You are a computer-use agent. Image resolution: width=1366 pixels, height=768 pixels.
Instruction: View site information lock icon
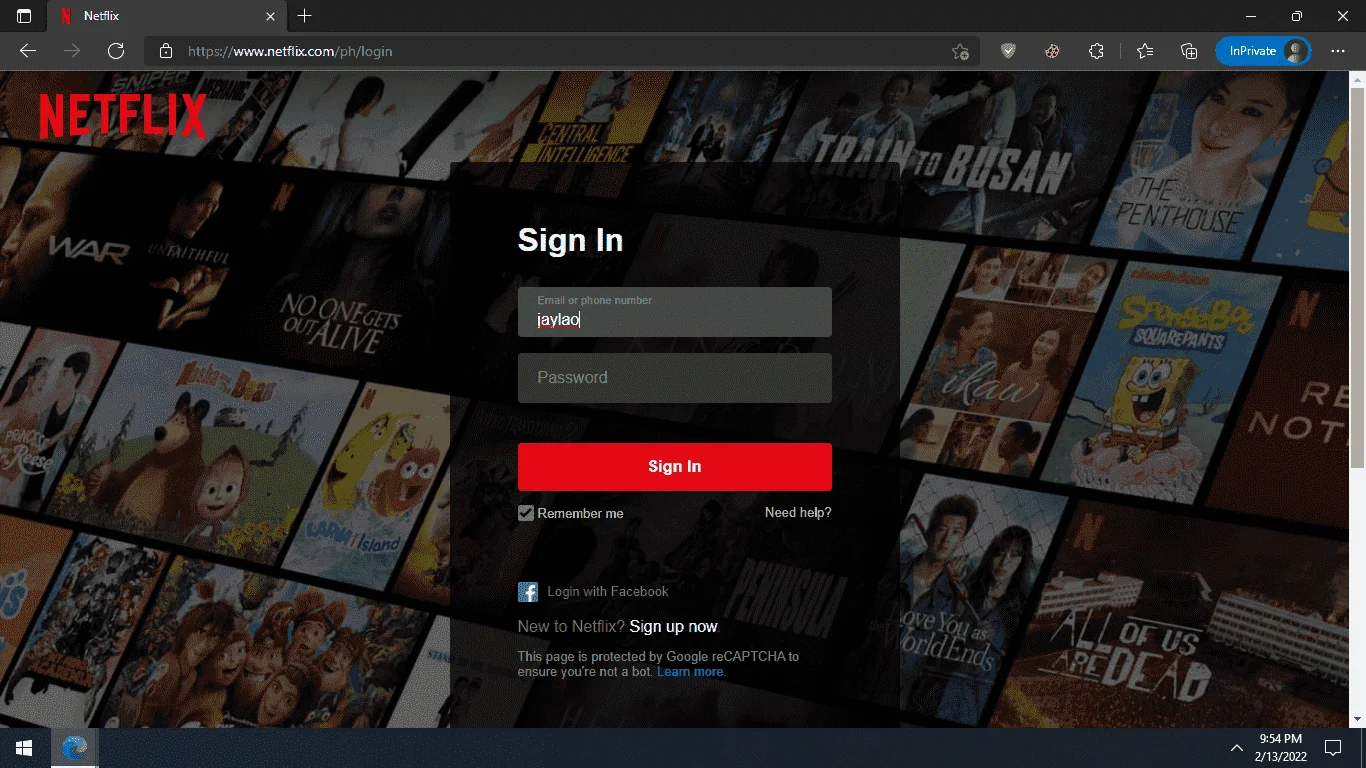[x=167, y=51]
